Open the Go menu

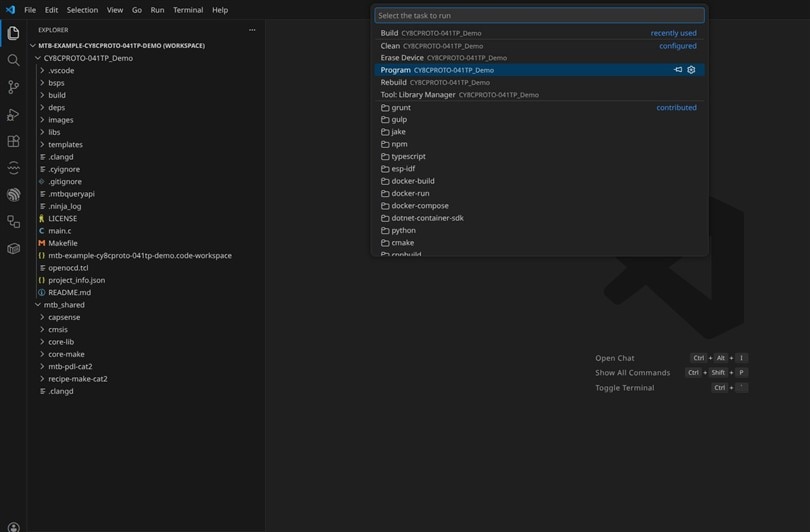click(136, 10)
